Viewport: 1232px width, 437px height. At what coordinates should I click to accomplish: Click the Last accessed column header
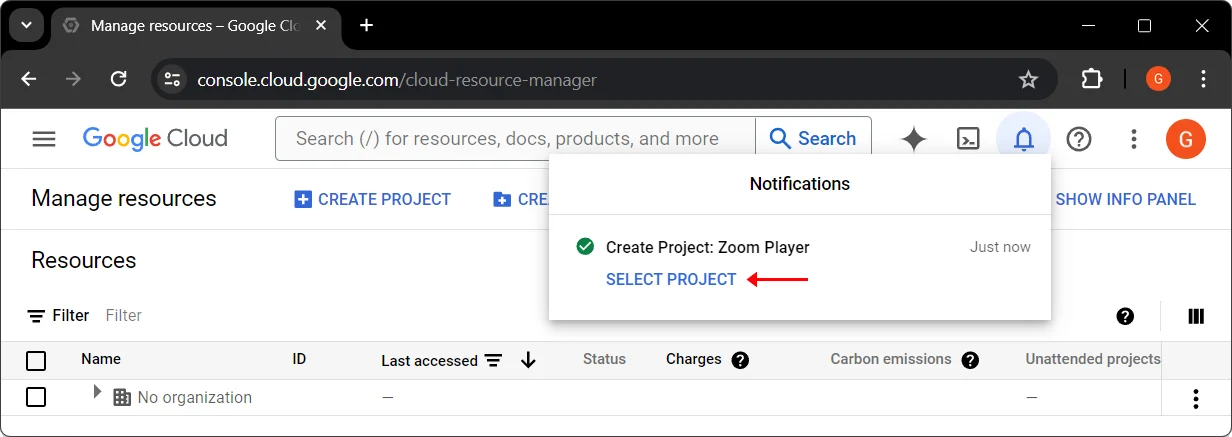(429, 360)
